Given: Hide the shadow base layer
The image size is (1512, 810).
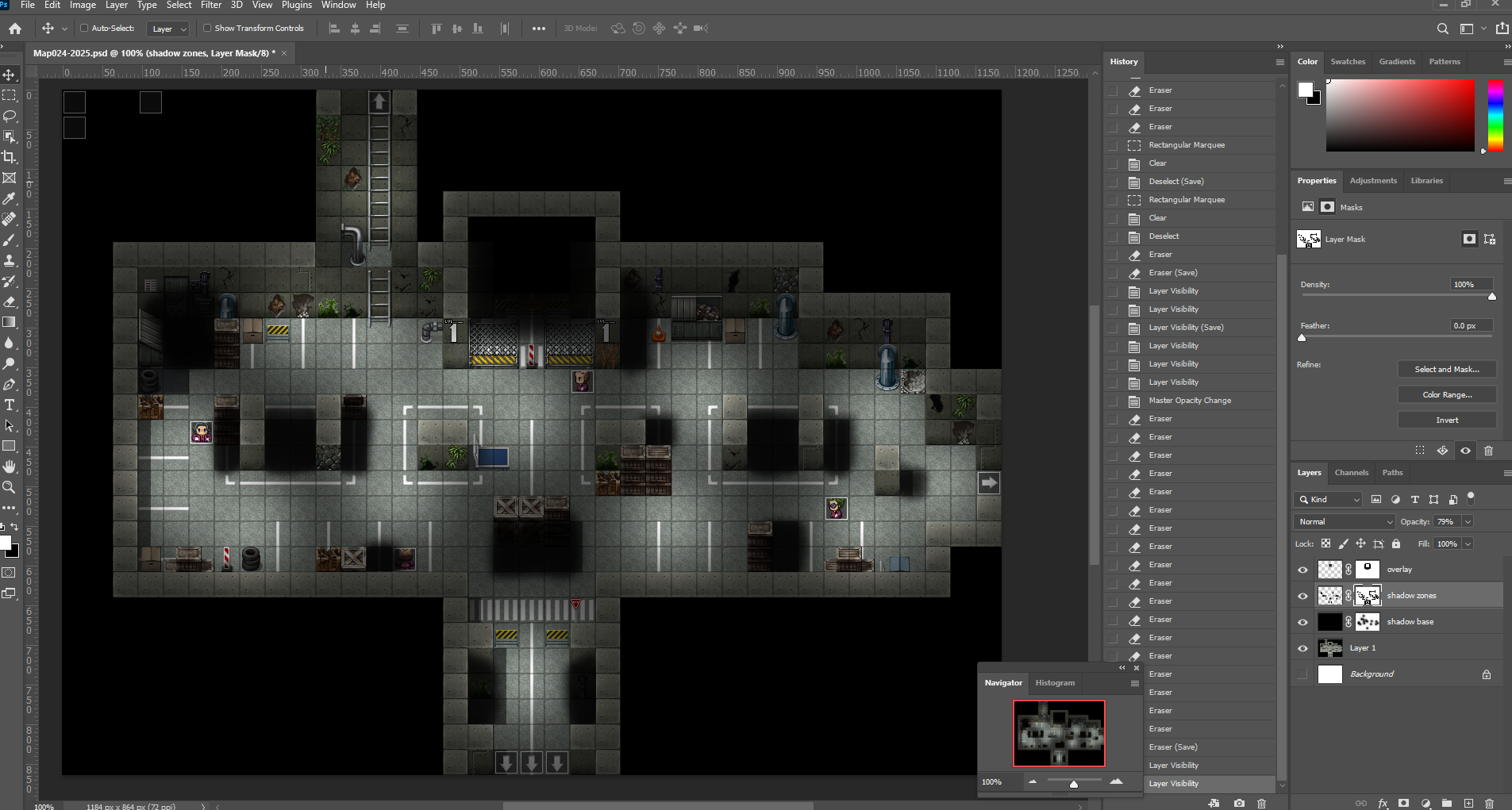Looking at the screenshot, I should [1302, 622].
